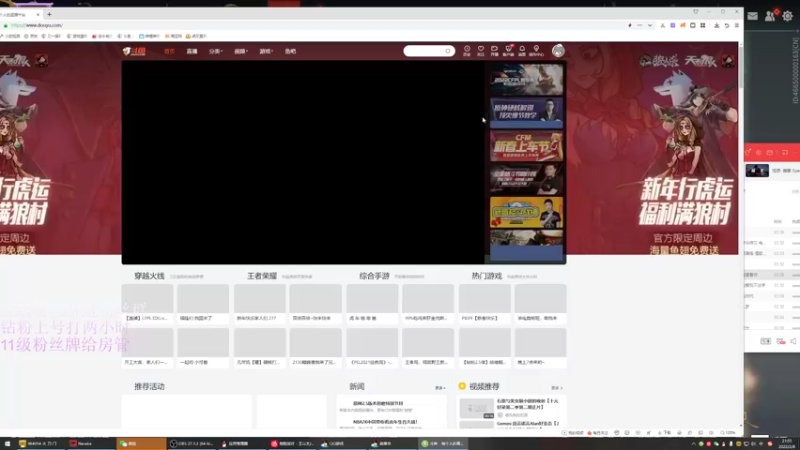This screenshot has width=800, height=450.
Task: Open the creator center pin icon
Action: point(536,50)
